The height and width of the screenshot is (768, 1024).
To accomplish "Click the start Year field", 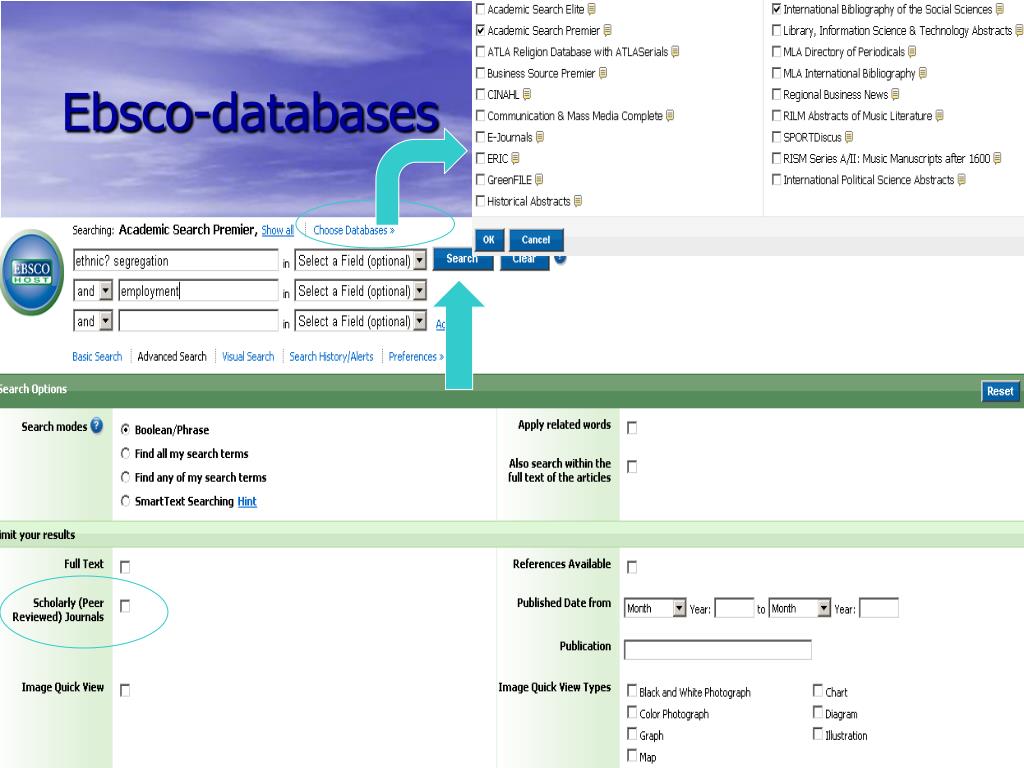I will tap(735, 608).
